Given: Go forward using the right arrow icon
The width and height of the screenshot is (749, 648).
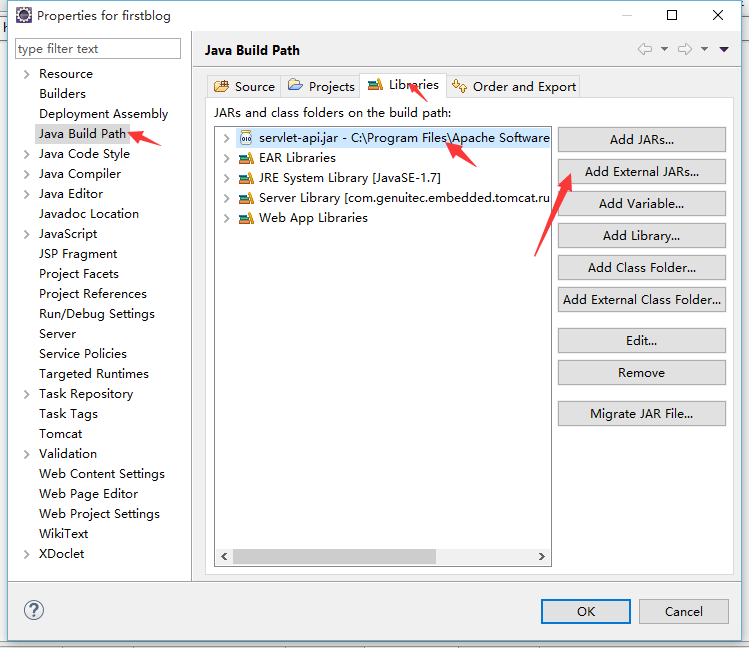Looking at the screenshot, I should point(685,49).
